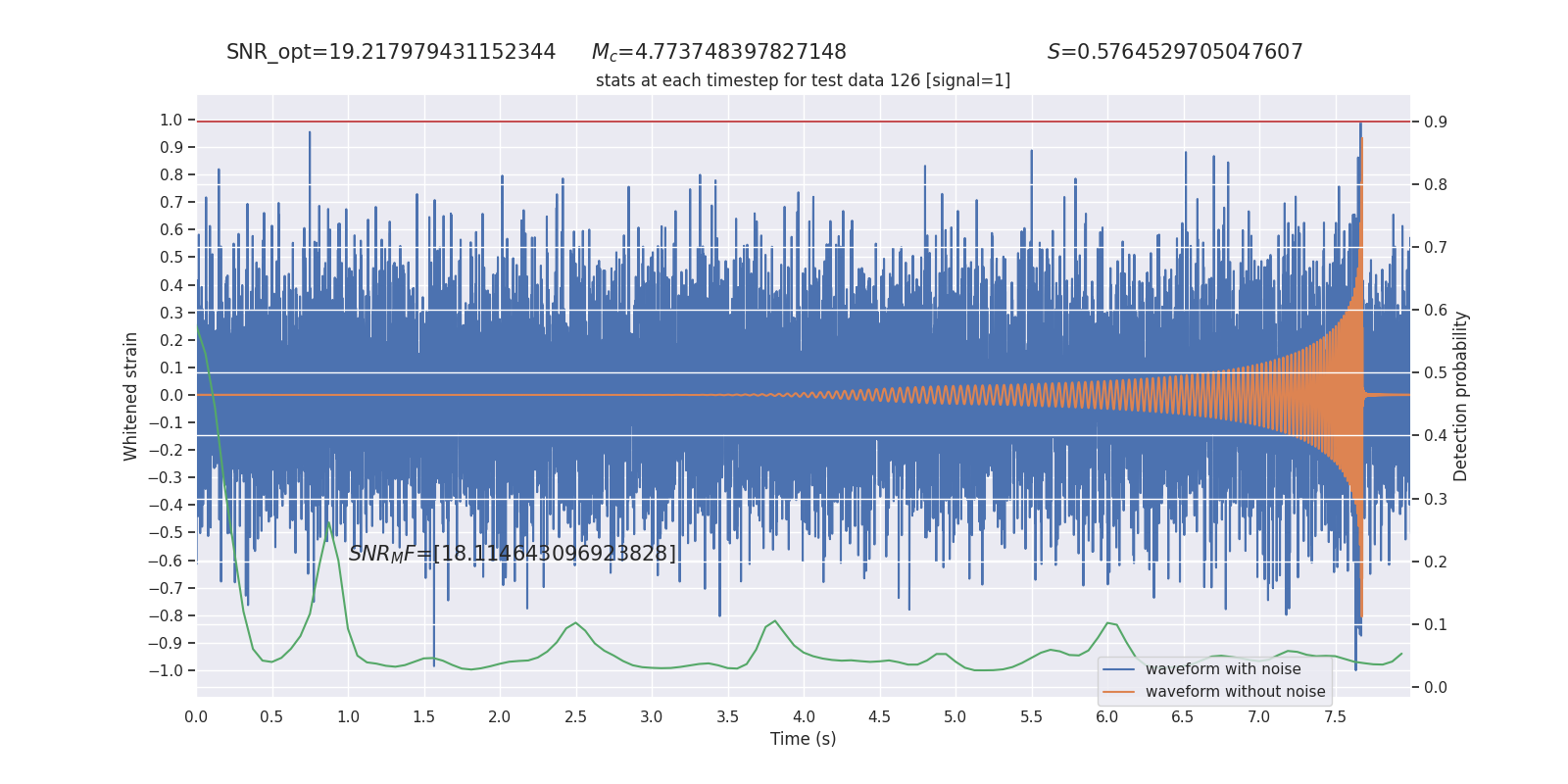Image resolution: width=1568 pixels, height=784 pixels.
Task: Click the 2.0 tick on Time axis
Action: 500,716
